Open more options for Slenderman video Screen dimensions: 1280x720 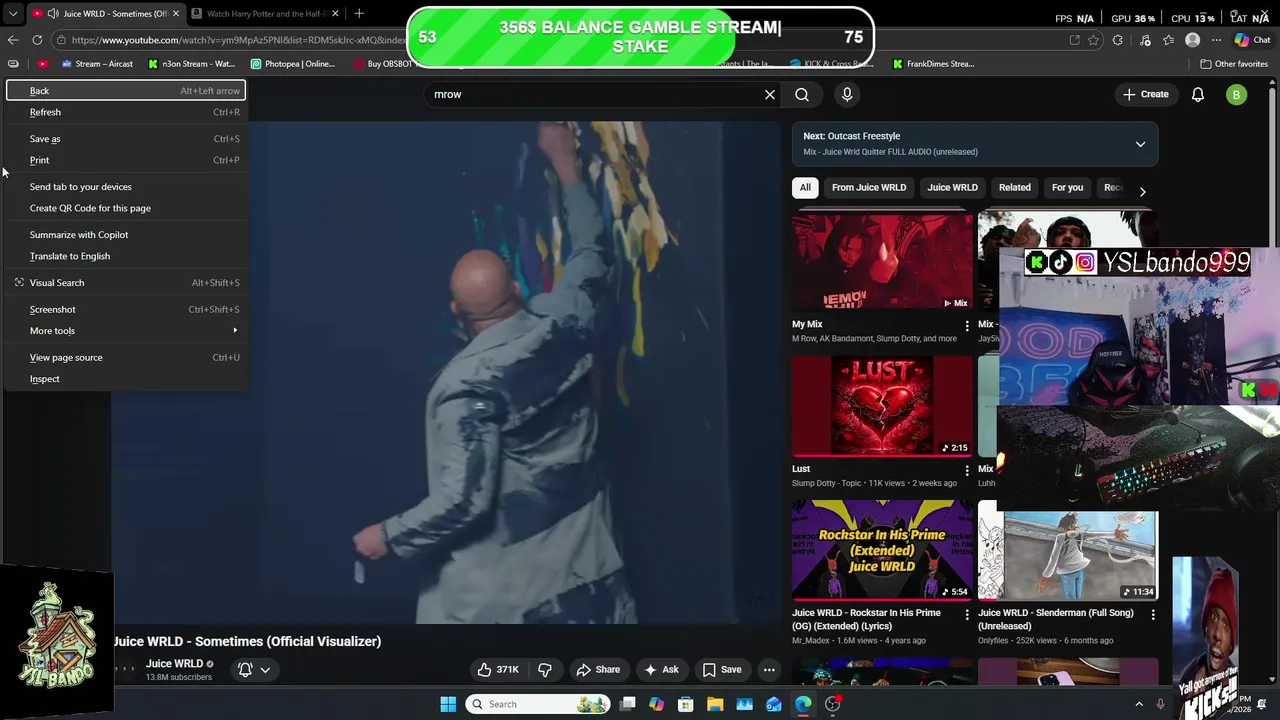(x=1153, y=614)
